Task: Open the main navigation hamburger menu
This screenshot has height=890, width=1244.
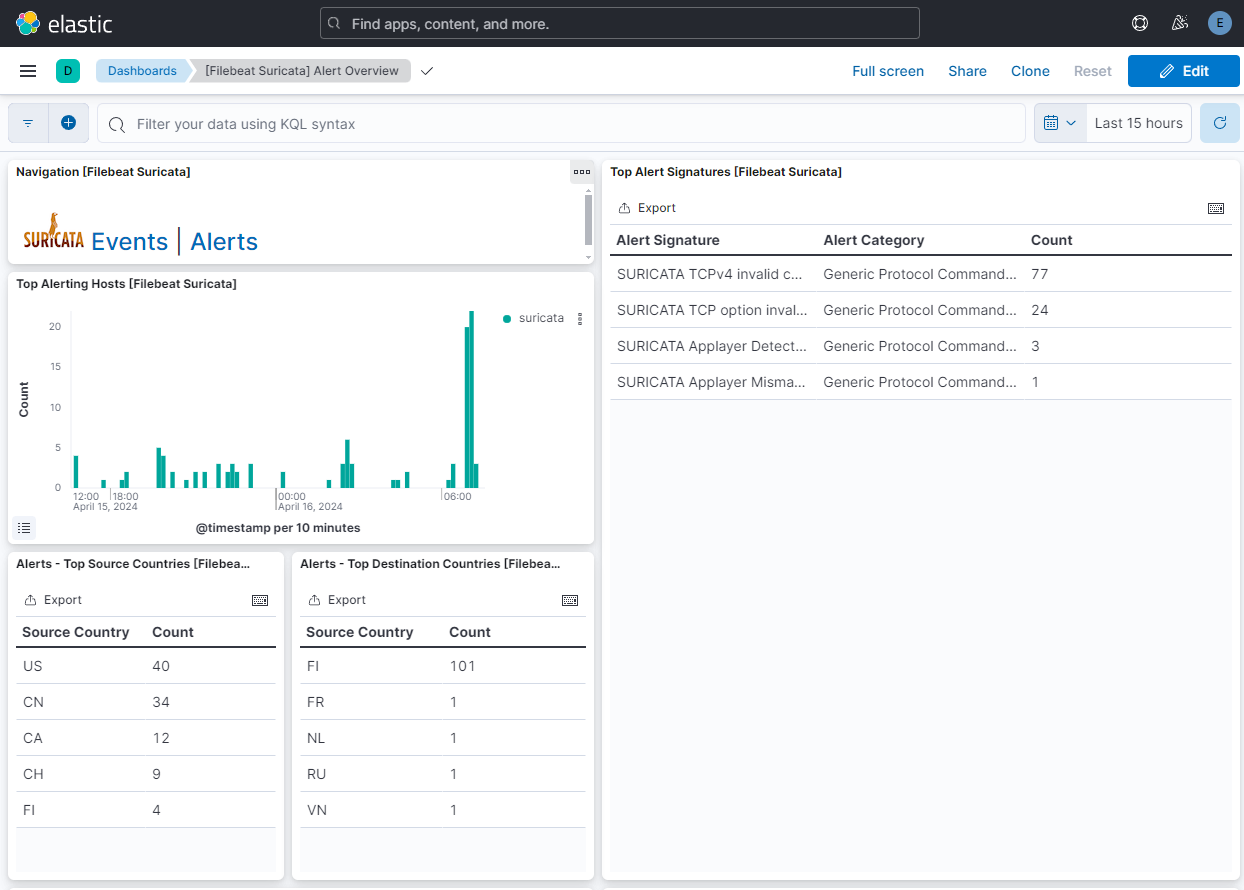Action: (x=28, y=71)
